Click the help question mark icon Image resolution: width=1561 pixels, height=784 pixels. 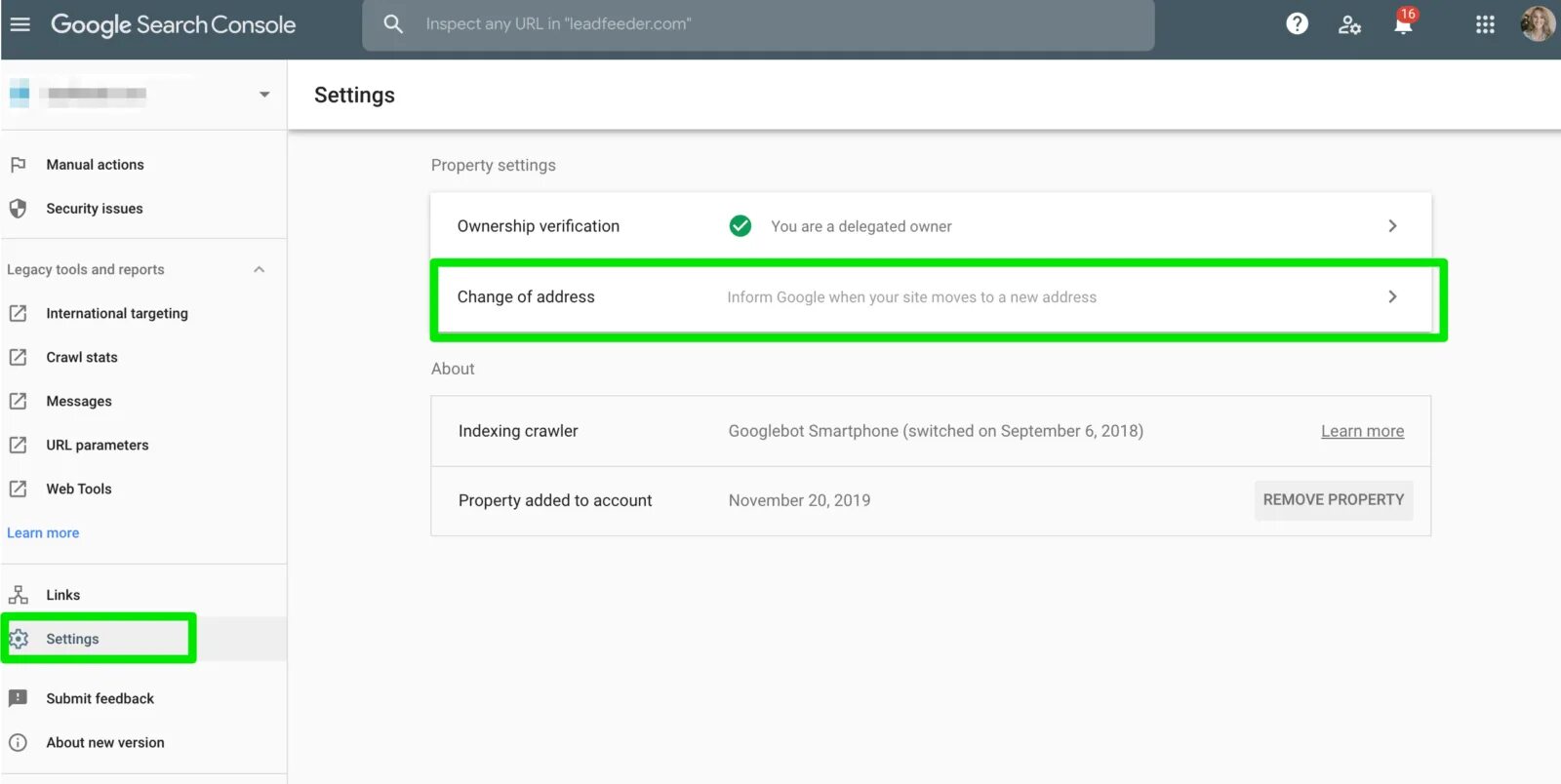pyautogui.click(x=1297, y=23)
